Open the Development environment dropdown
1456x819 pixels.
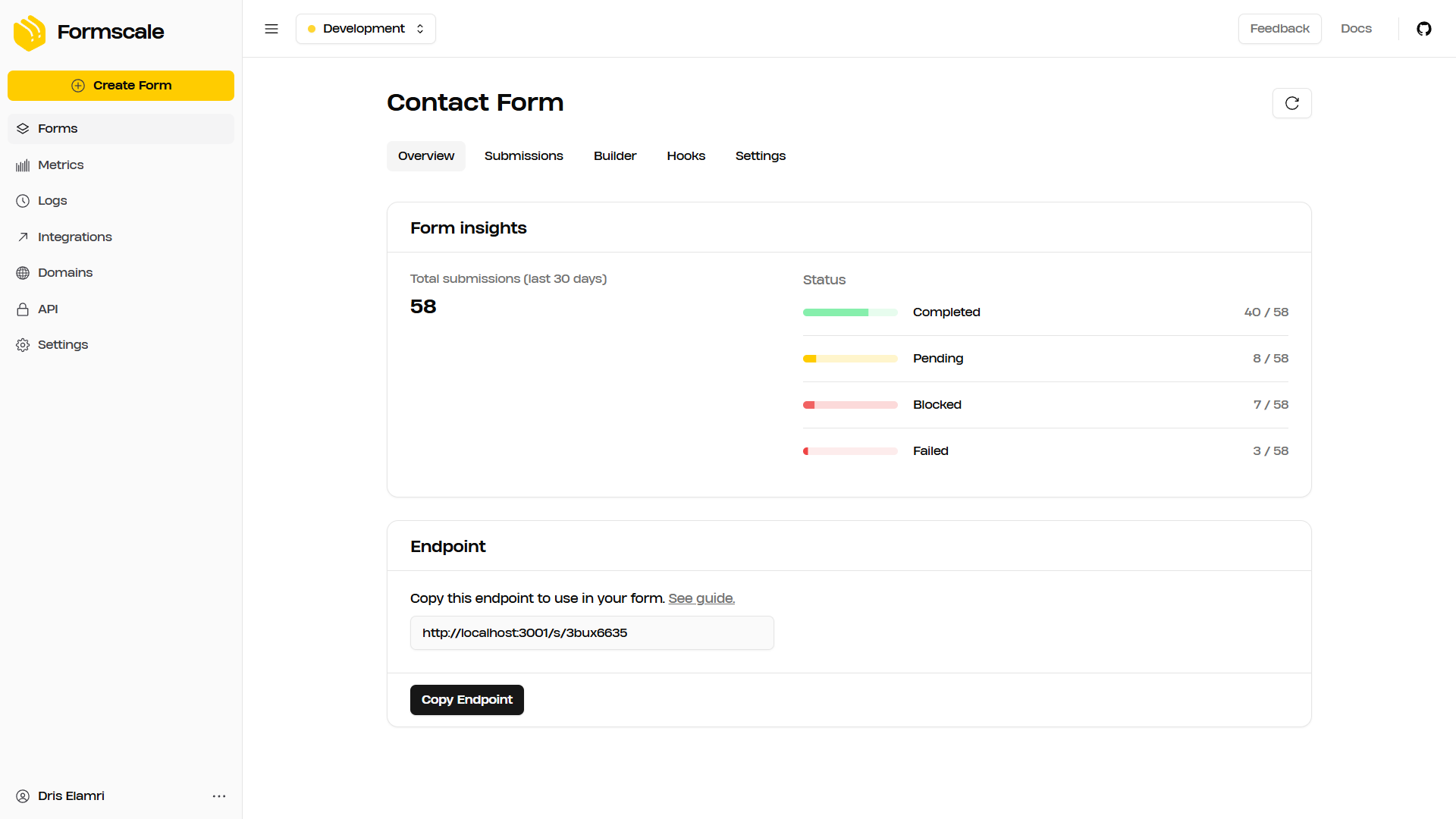pyautogui.click(x=366, y=28)
